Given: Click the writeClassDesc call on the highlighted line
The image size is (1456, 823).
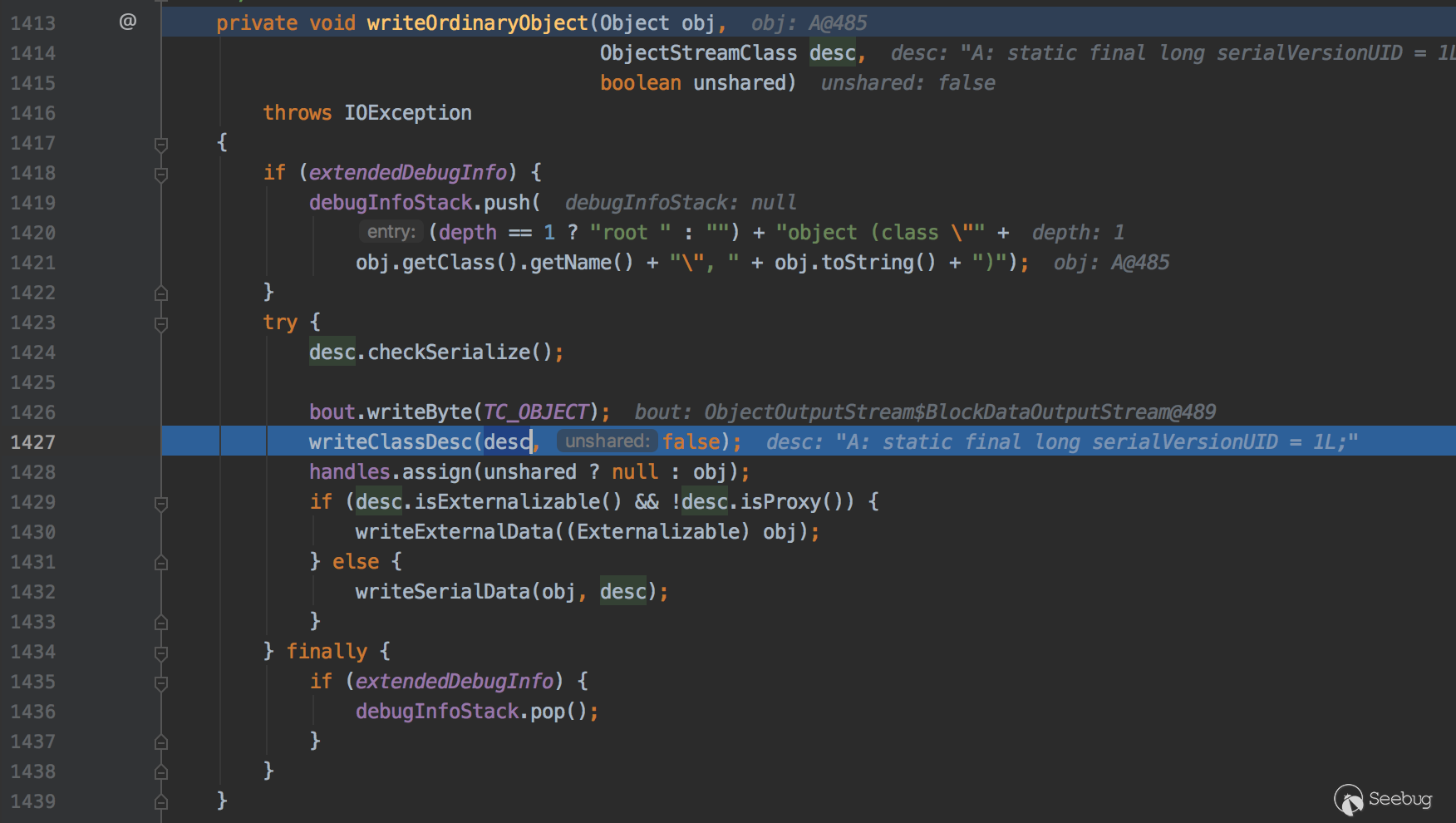Looking at the screenshot, I should click(x=391, y=441).
